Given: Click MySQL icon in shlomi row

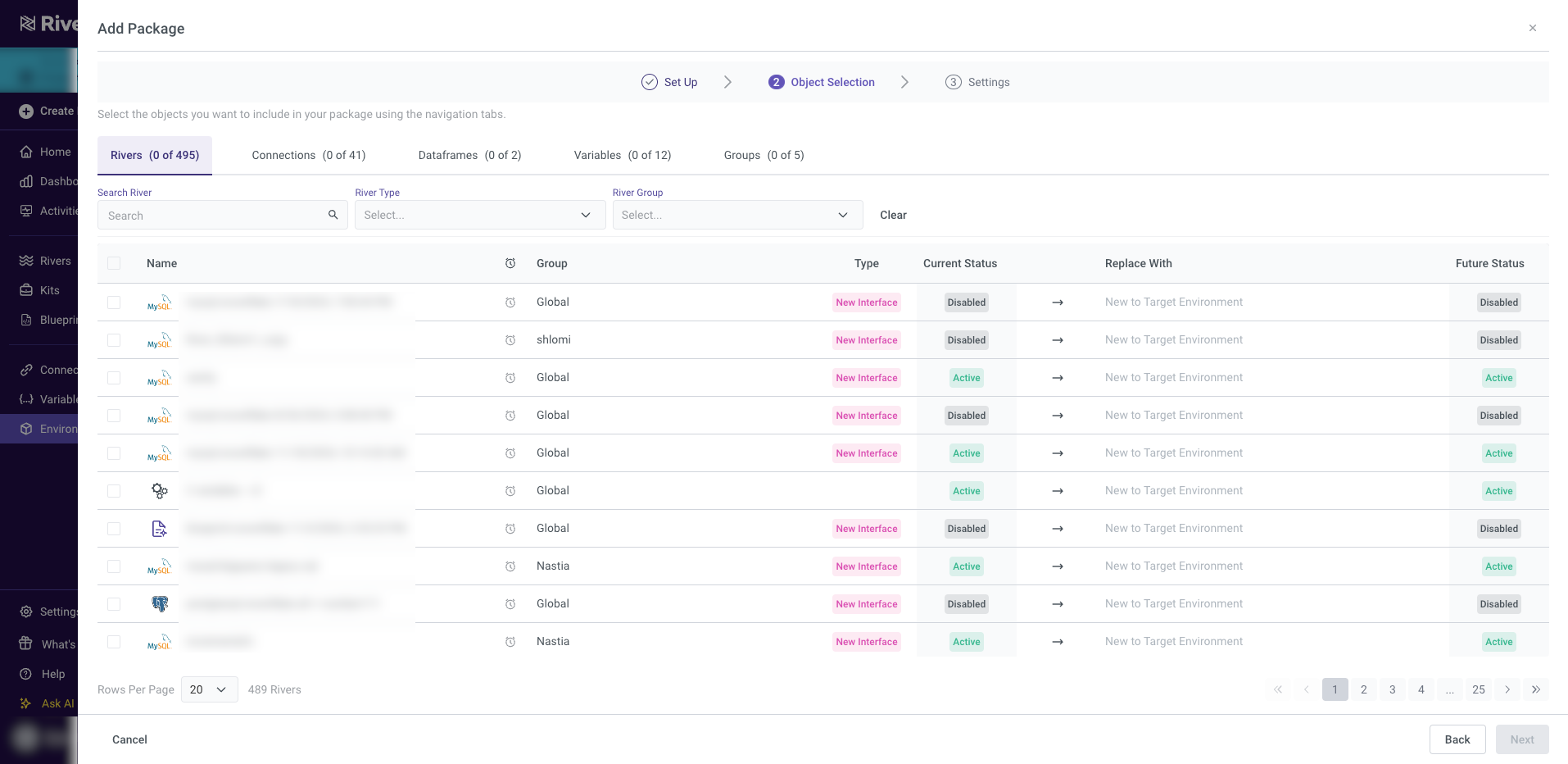Looking at the screenshot, I should pyautogui.click(x=160, y=340).
